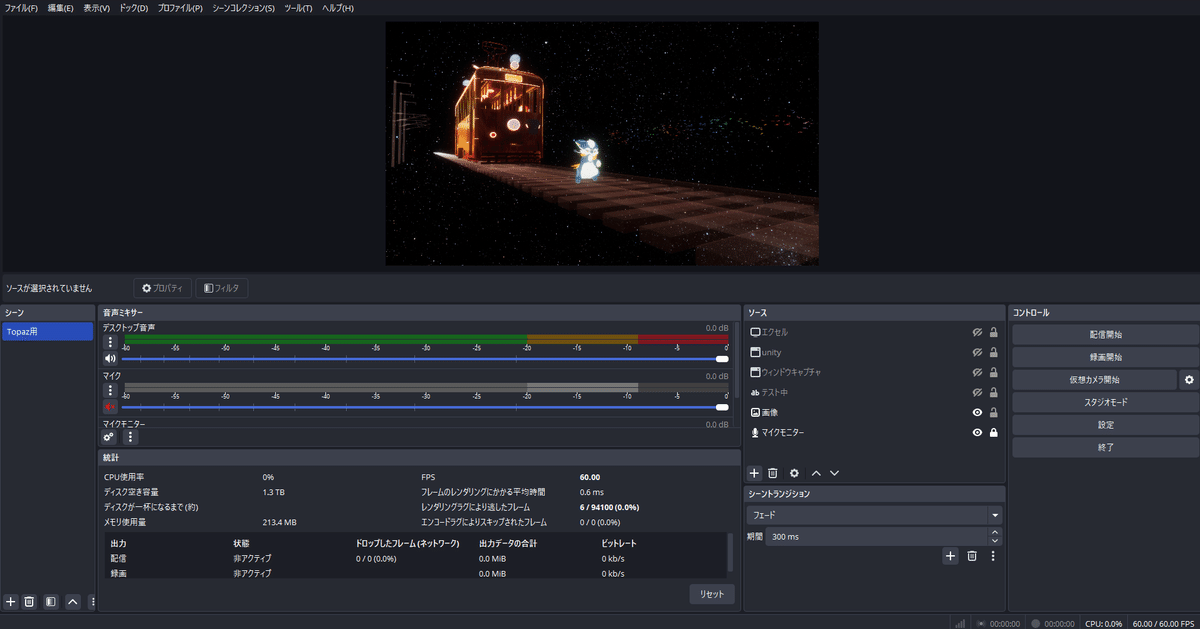Open the 編集(E) menu
Screen dimensions: 1200x629
[x=61, y=8]
